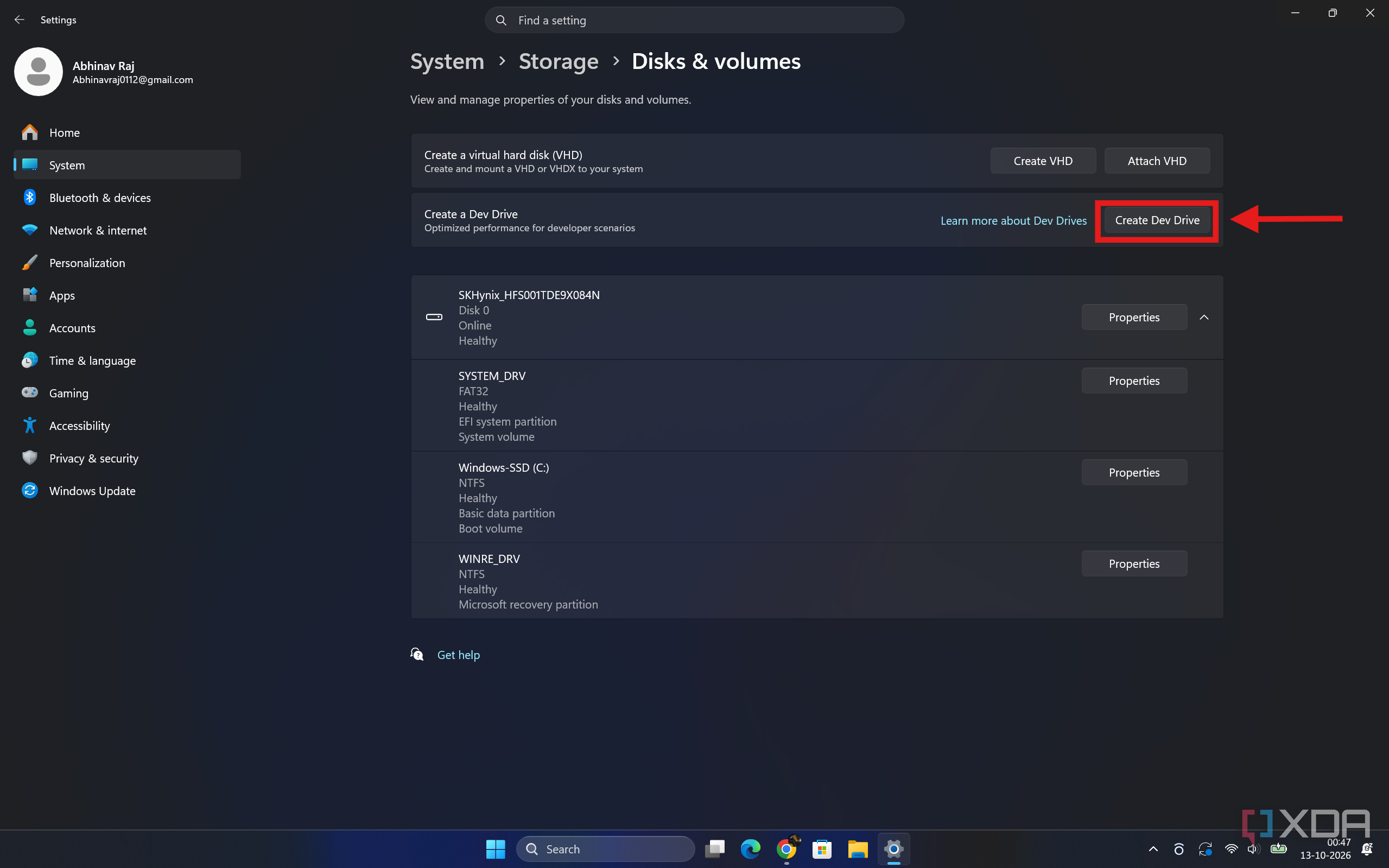The height and width of the screenshot is (868, 1389).
Task: Select System in the sidebar
Action: [128, 165]
